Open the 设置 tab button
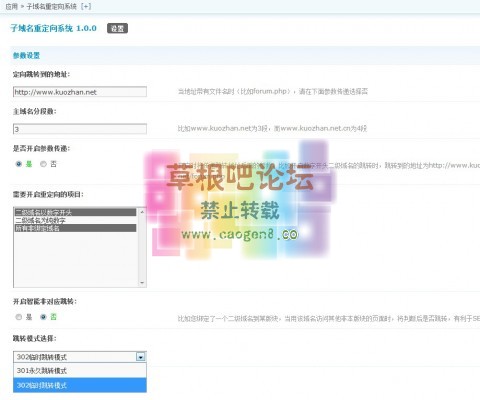 117,29
